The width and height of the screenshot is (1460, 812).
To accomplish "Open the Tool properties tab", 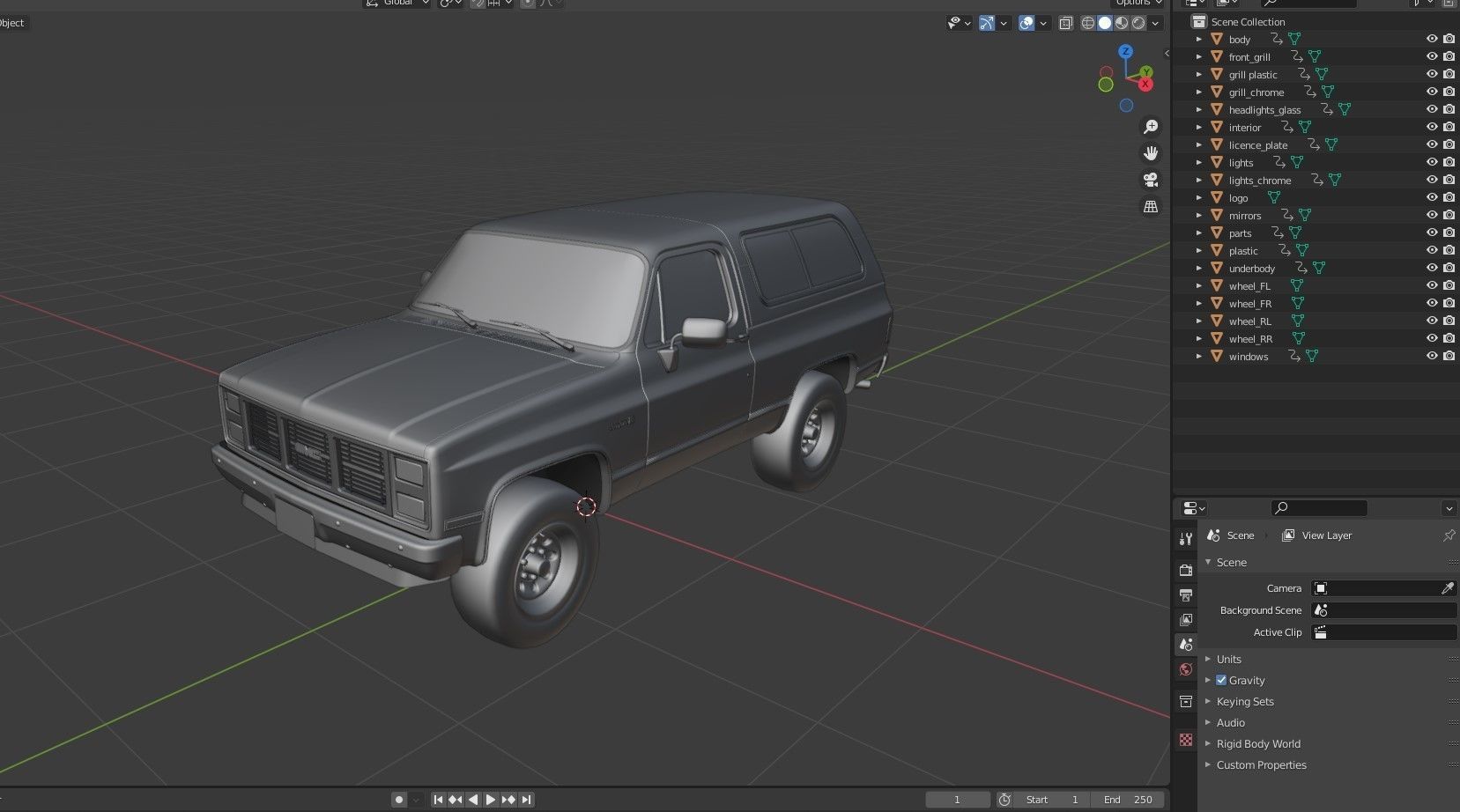I will 1186,539.
